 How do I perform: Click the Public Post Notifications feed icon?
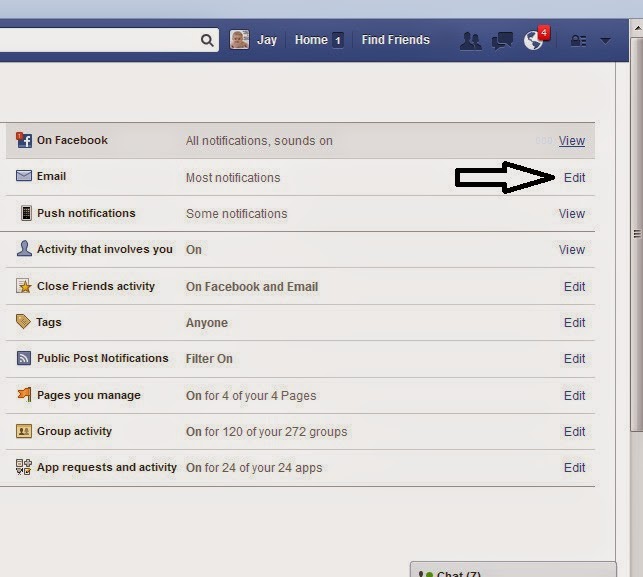click(24, 358)
